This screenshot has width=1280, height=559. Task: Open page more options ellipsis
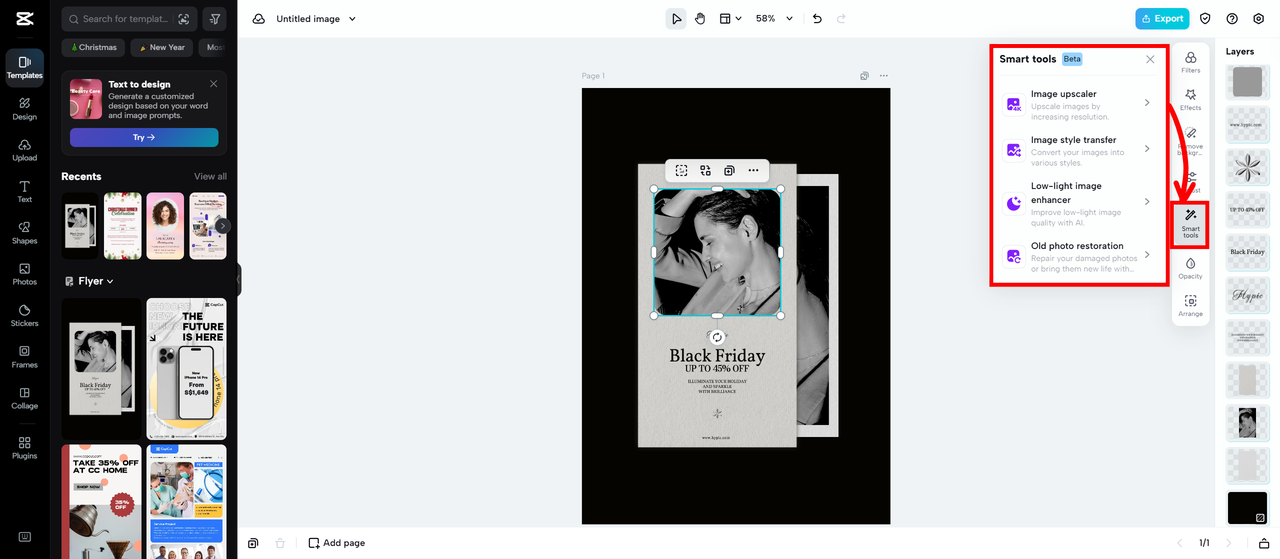coord(883,76)
